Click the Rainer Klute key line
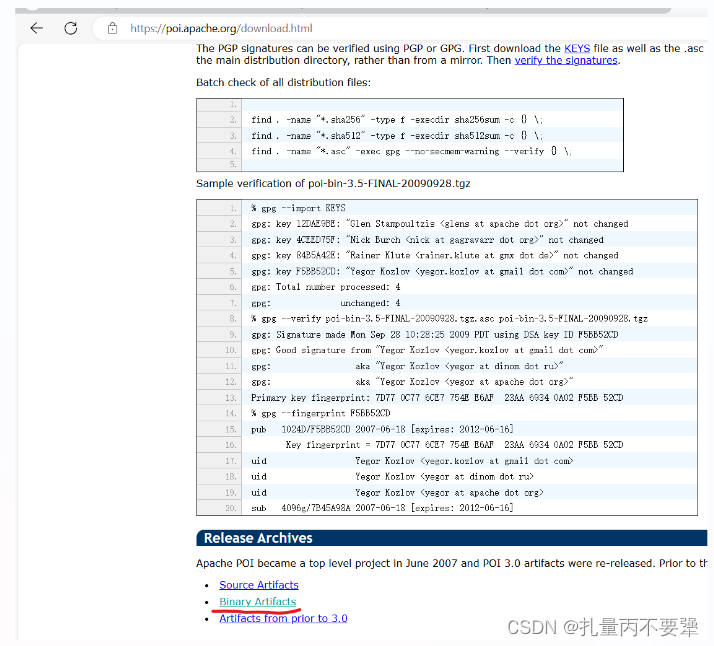714x646 pixels. click(434, 255)
